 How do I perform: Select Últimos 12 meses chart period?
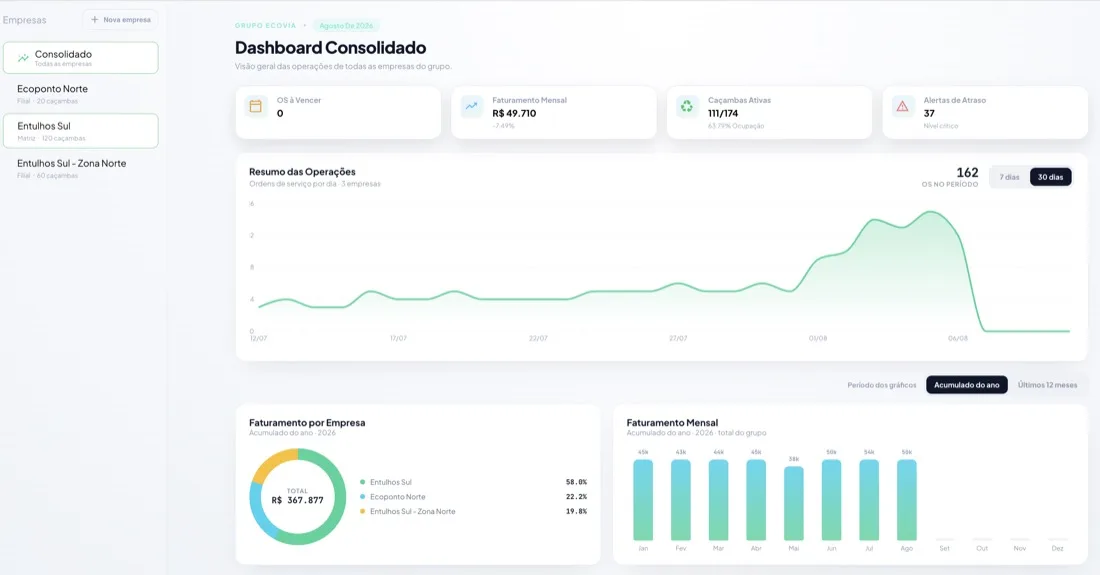(x=1047, y=385)
